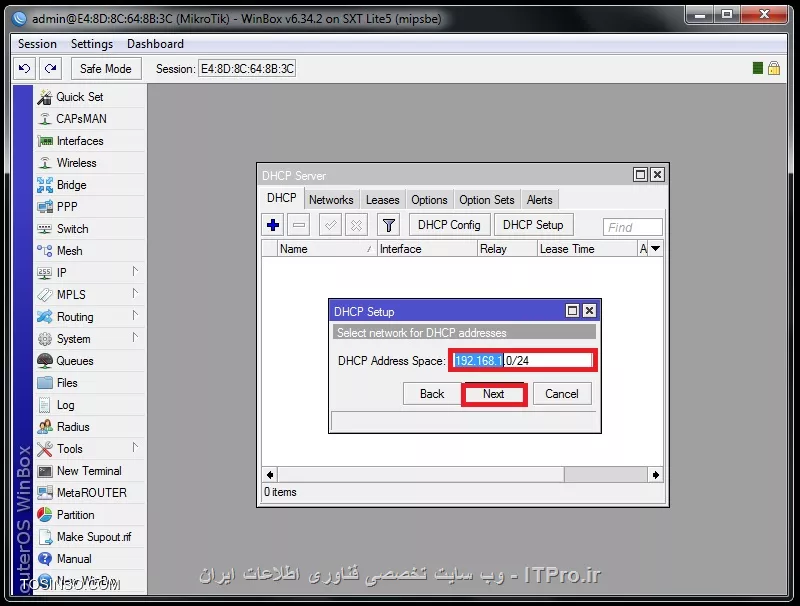Switch to the Networks tab

tap(331, 200)
